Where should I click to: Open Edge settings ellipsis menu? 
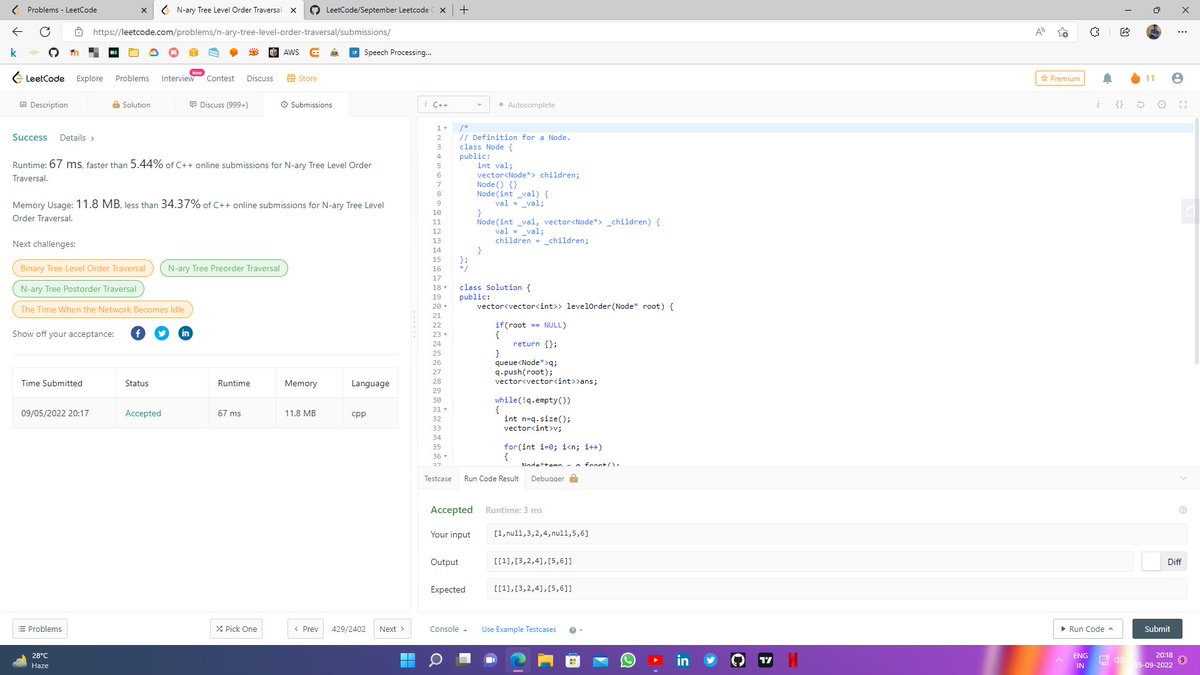coord(1182,32)
